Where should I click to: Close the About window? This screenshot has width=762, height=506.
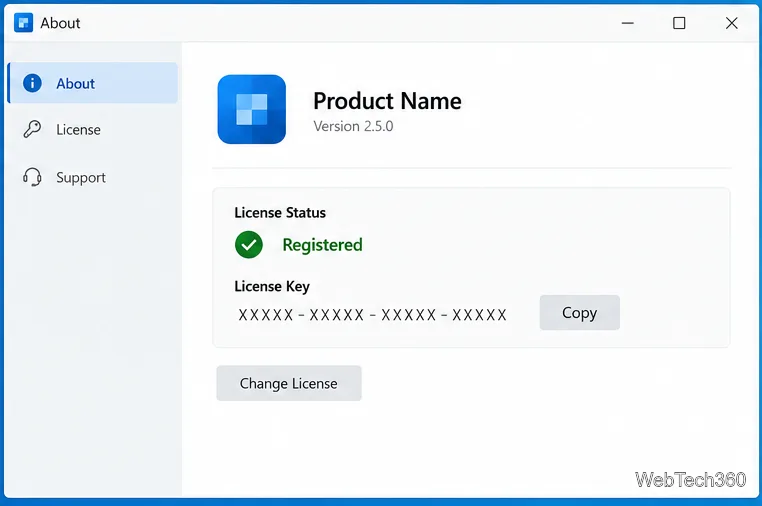coord(731,23)
